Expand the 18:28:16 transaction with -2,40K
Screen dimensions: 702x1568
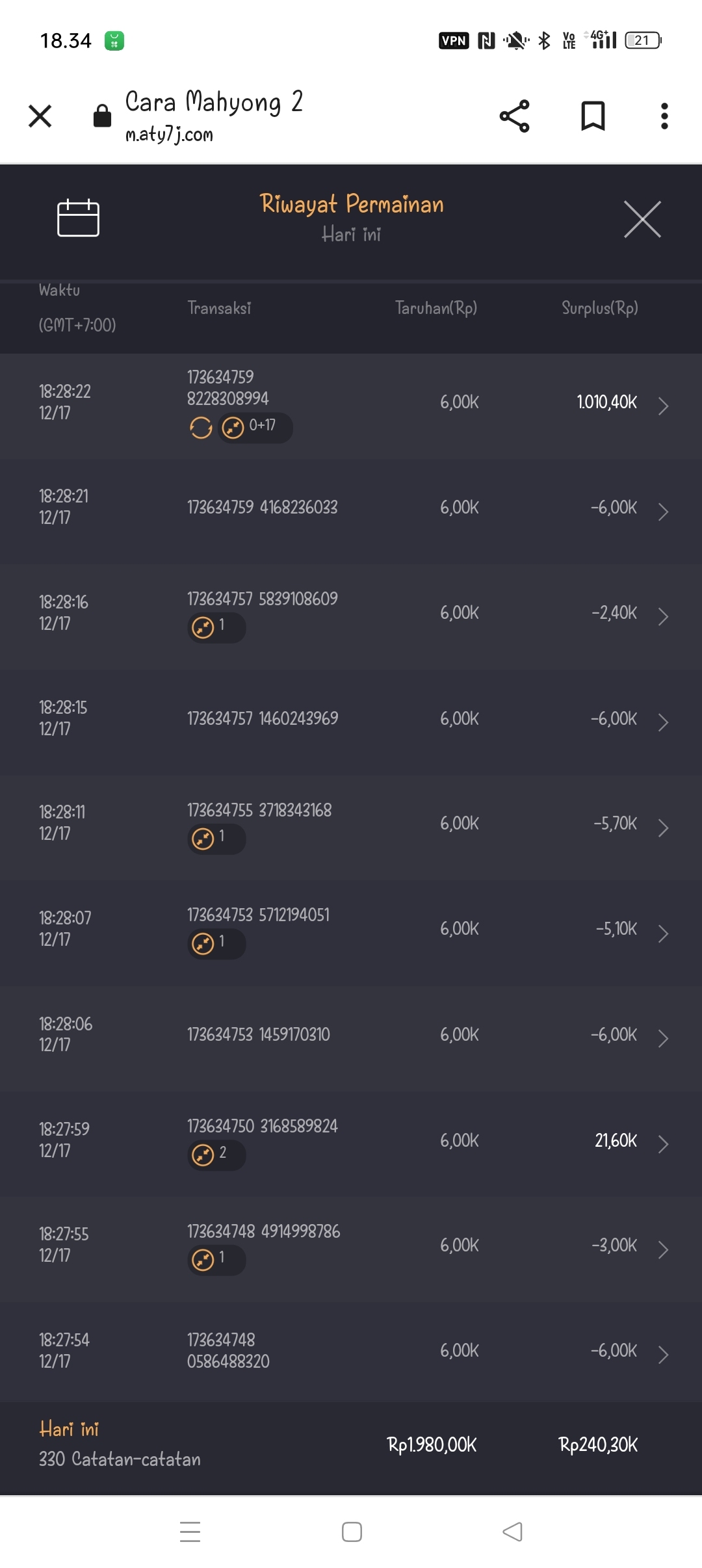pos(663,616)
